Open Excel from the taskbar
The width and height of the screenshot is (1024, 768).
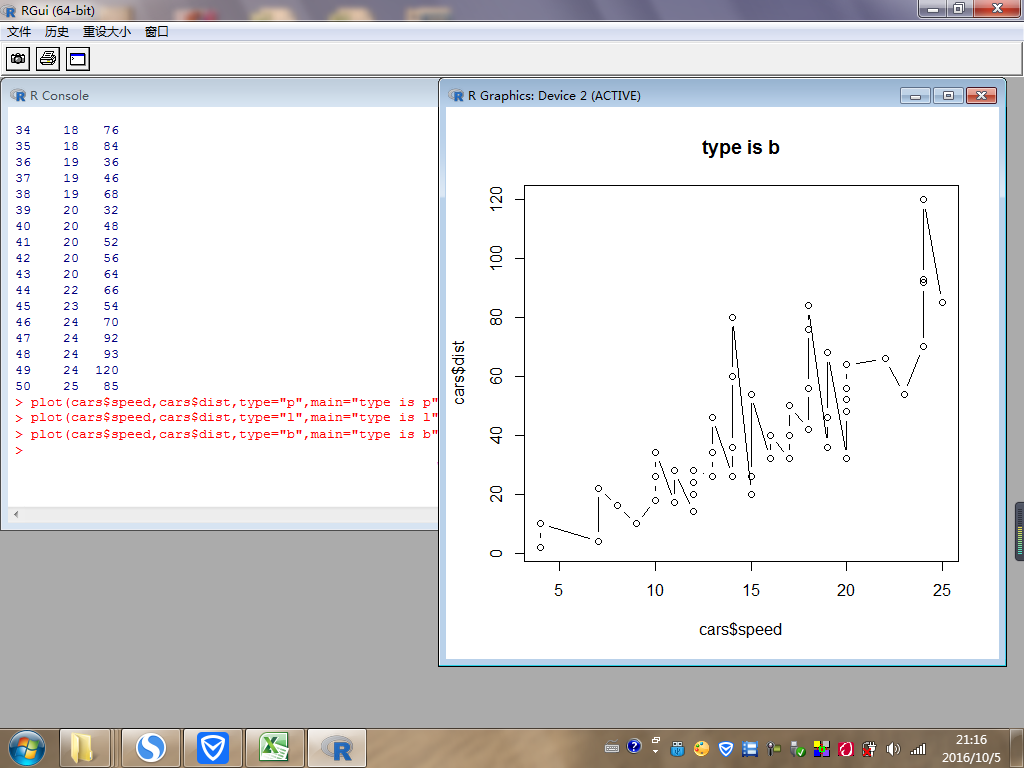tap(274, 748)
